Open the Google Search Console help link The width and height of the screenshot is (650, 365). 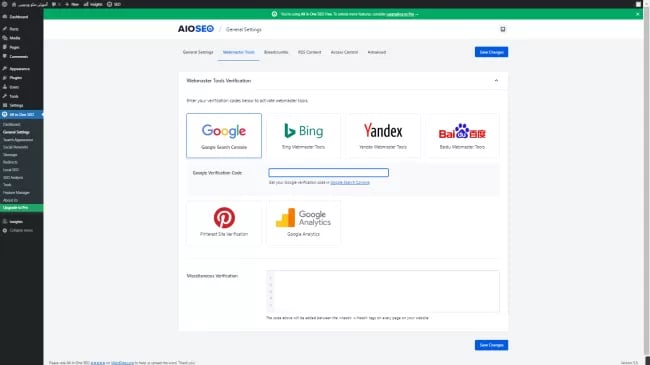click(350, 182)
